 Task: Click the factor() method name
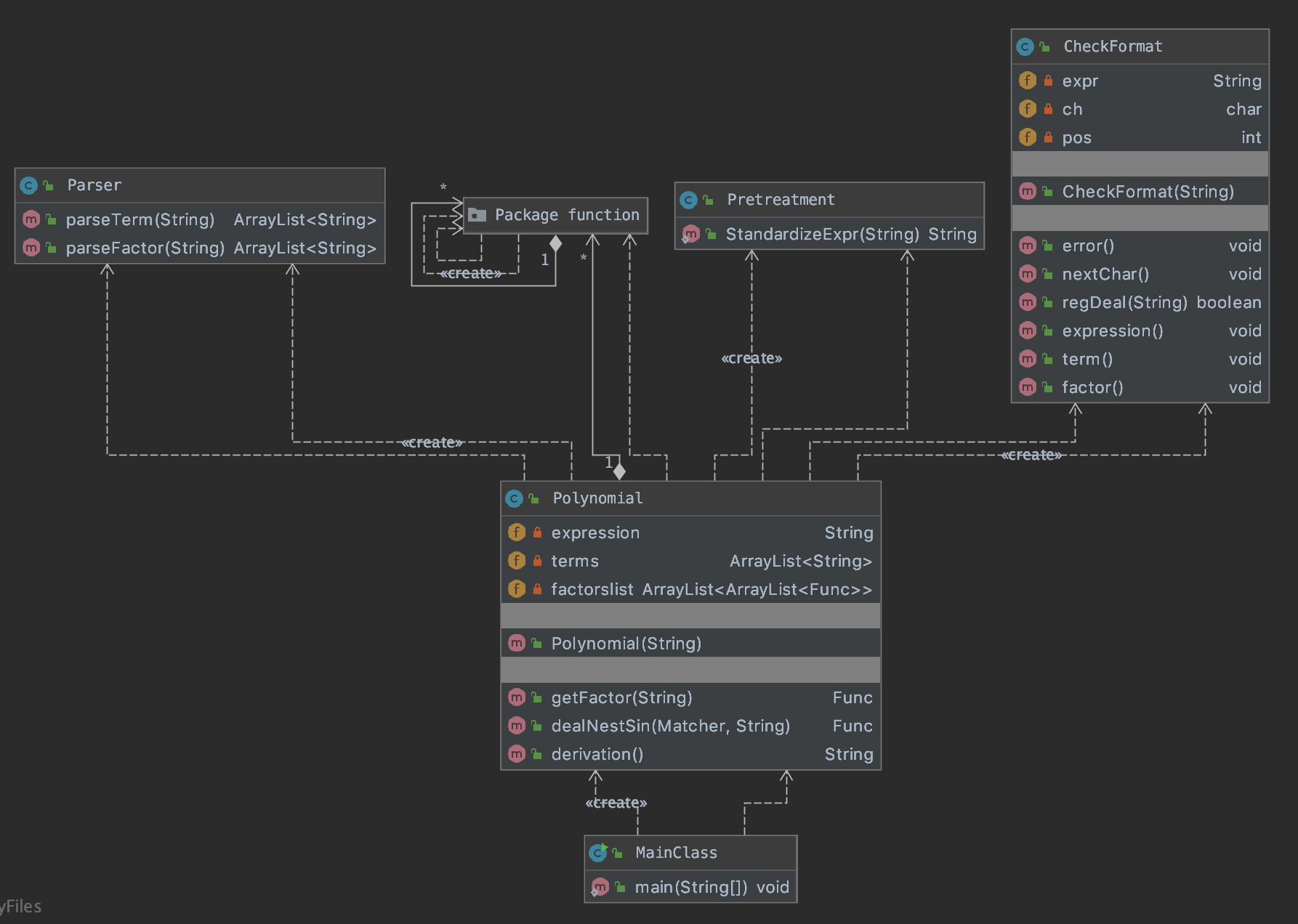pyautogui.click(x=1092, y=387)
